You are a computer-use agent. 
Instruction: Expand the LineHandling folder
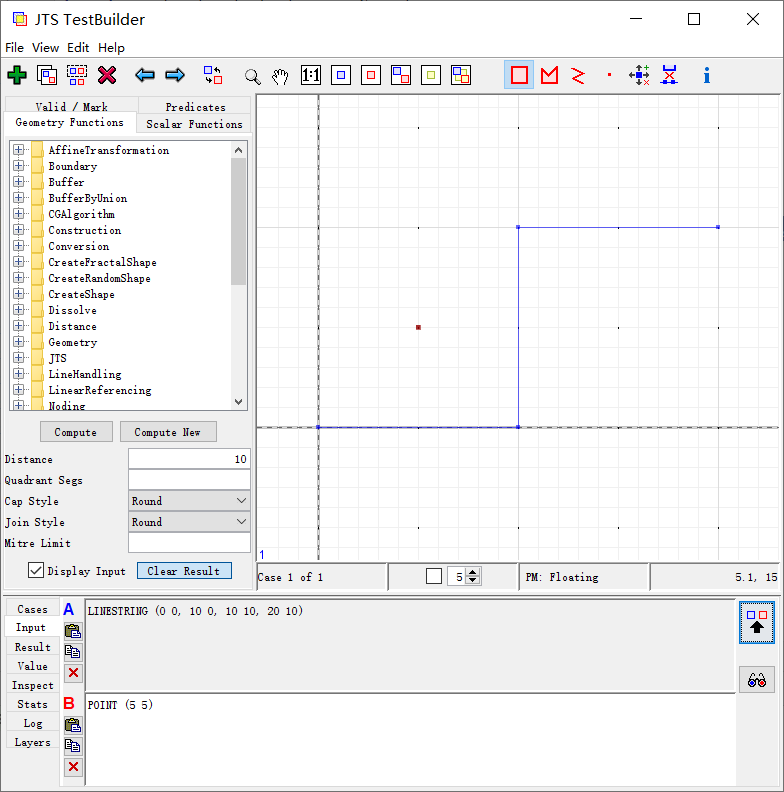pos(19,374)
